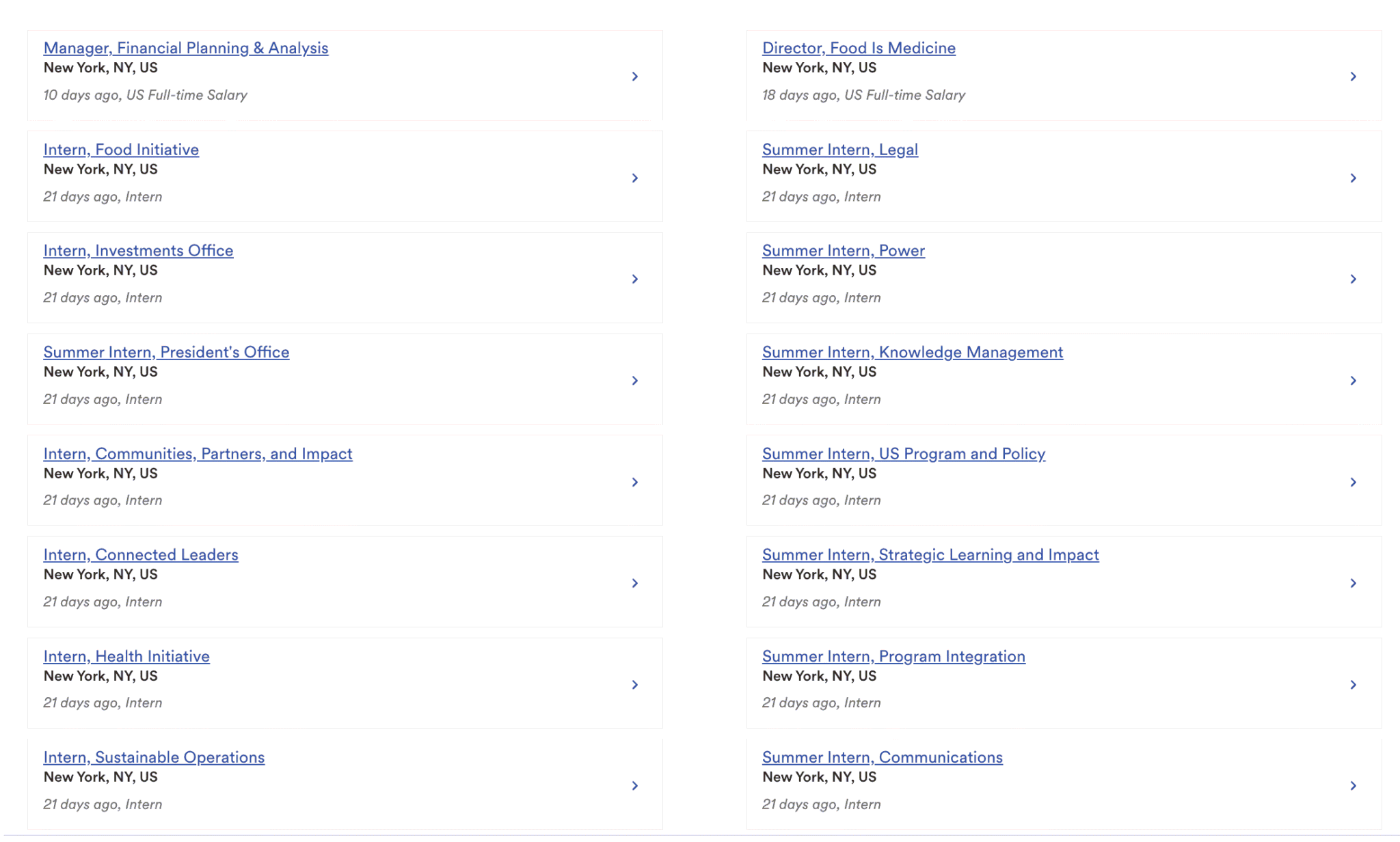
Task: Click chevron on President's Office intern card
Action: click(x=635, y=381)
